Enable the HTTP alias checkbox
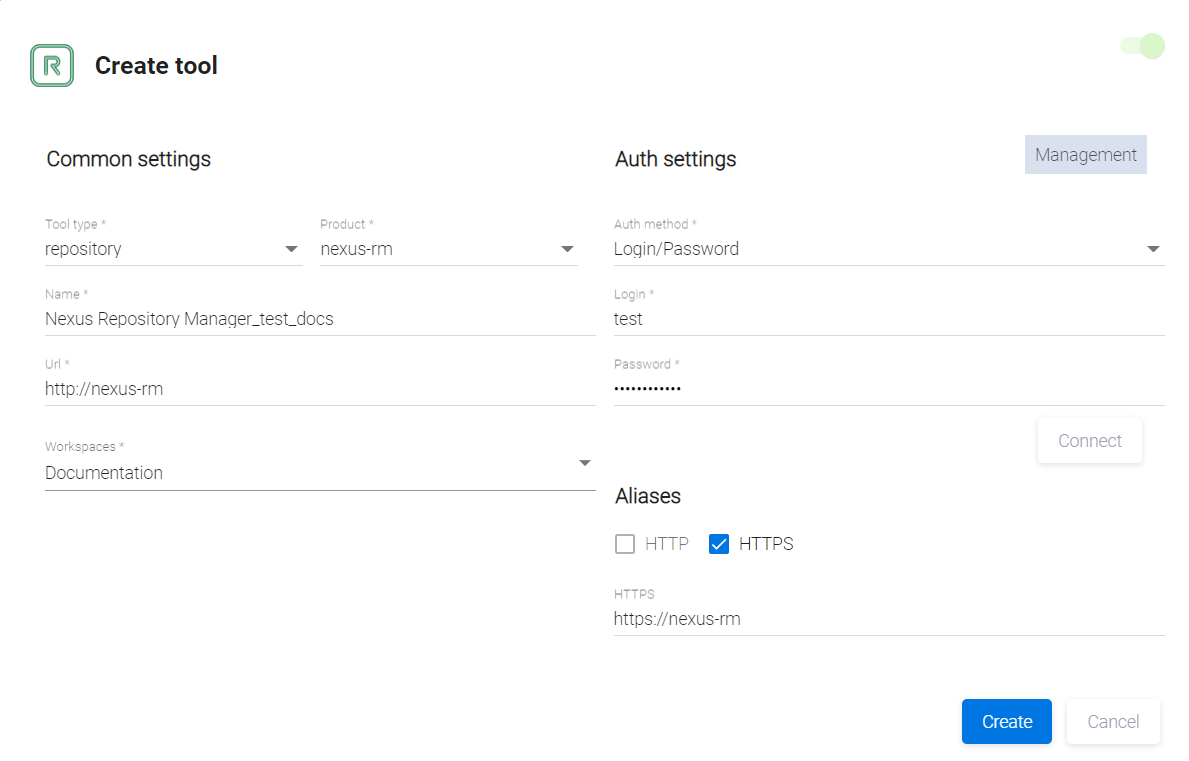This screenshot has height=761, width=1189. (x=625, y=544)
